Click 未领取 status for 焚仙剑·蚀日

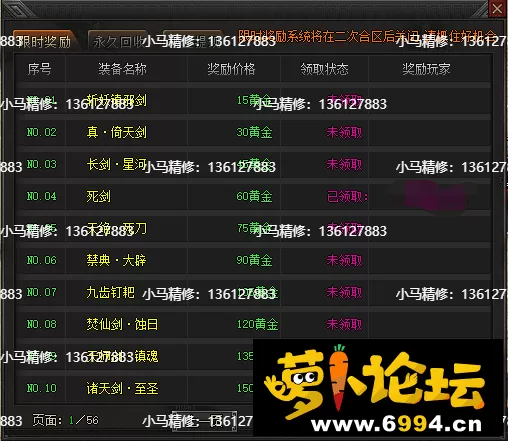[344, 324]
